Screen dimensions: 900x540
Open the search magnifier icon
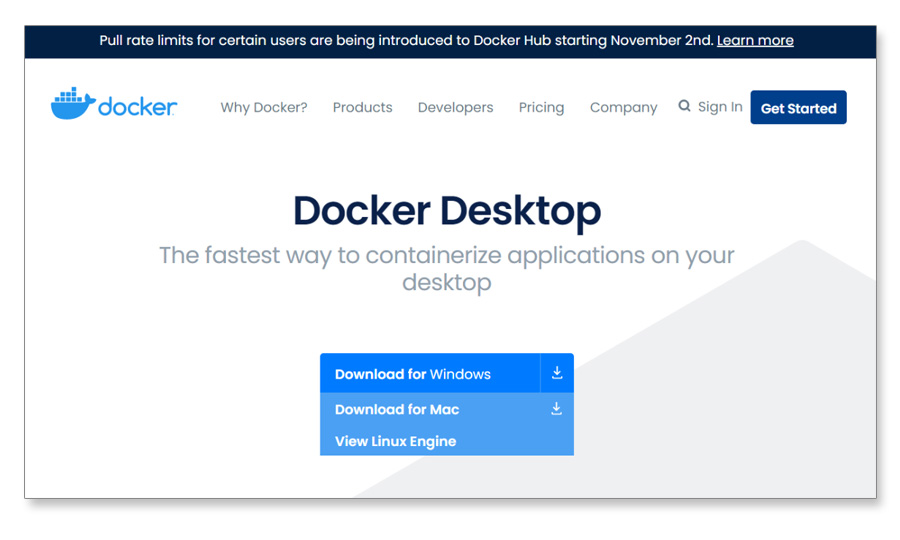684,106
